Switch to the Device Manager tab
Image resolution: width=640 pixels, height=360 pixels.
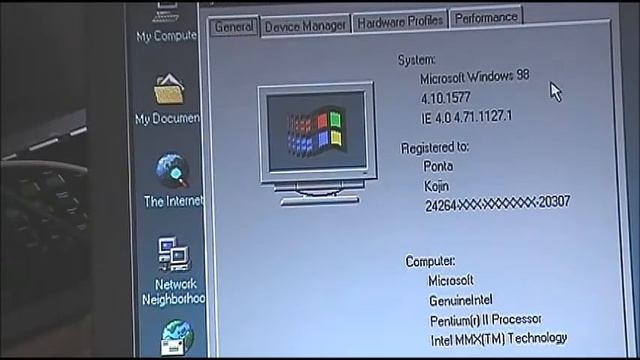305,27
